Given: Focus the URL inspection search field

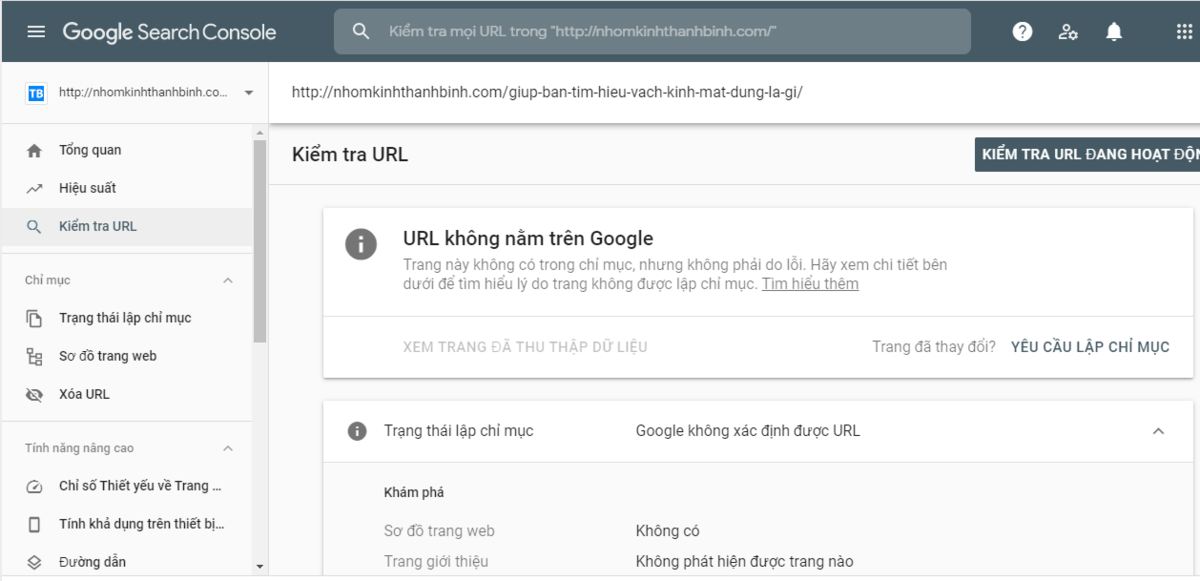Looking at the screenshot, I should pos(660,32).
